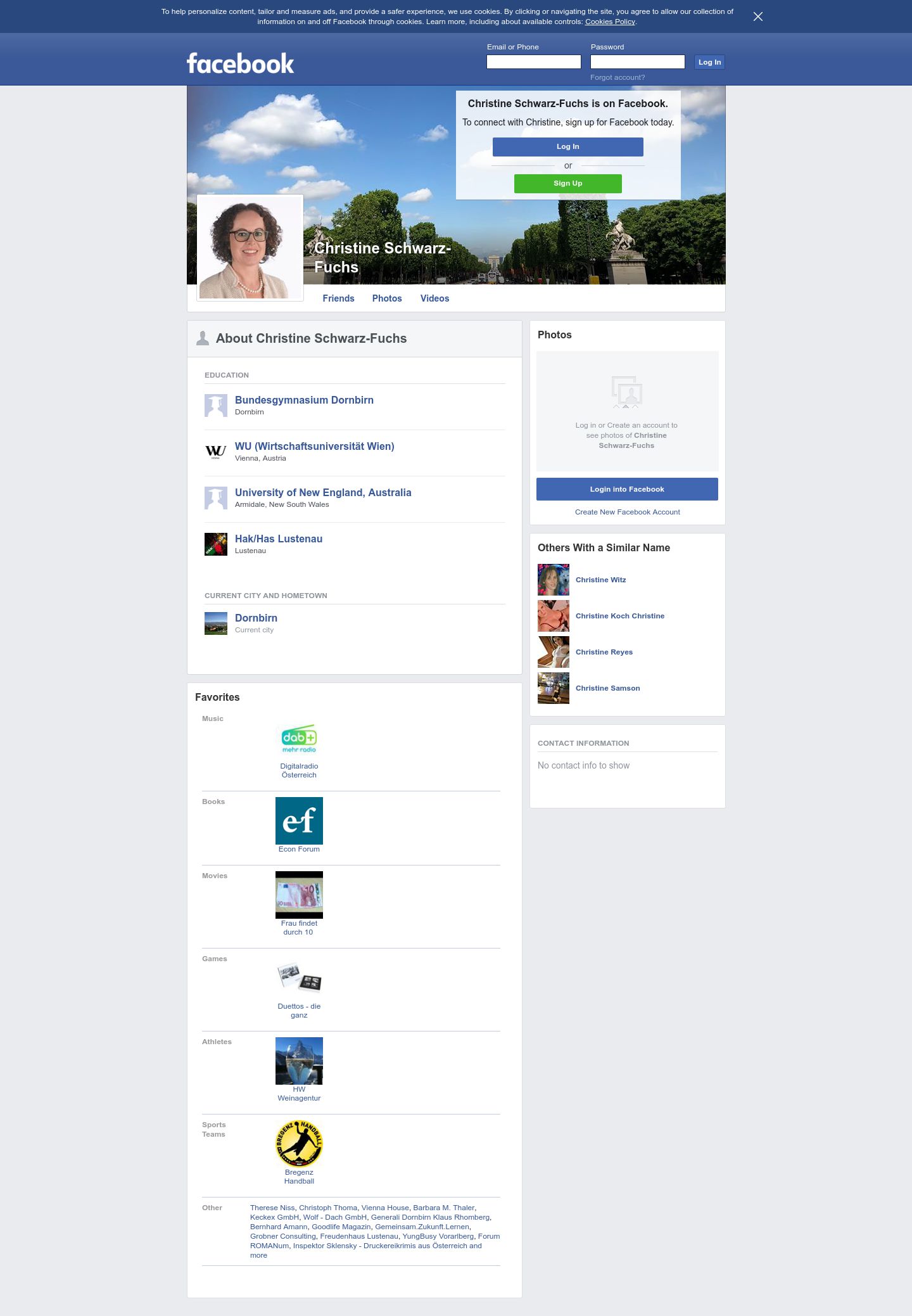Click Christine Reyes profile thumbnail
Image resolution: width=912 pixels, height=1316 pixels.
(554, 652)
